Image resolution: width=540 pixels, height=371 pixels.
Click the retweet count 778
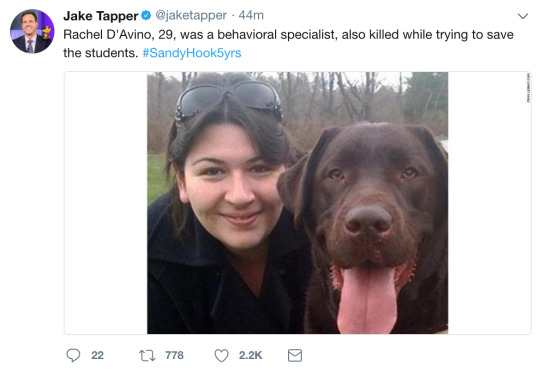[x=174, y=355]
